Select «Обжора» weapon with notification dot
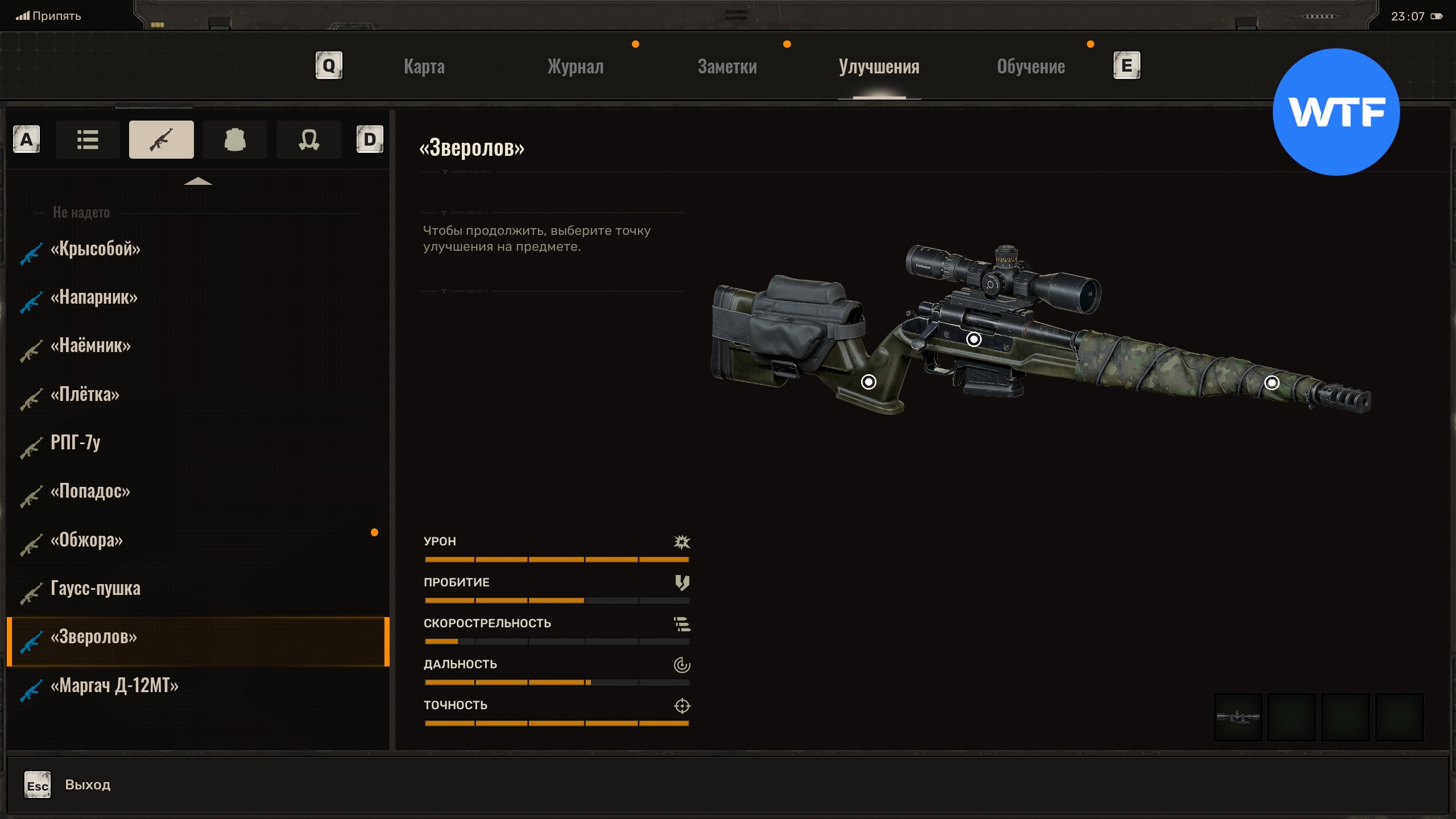 coord(86,540)
